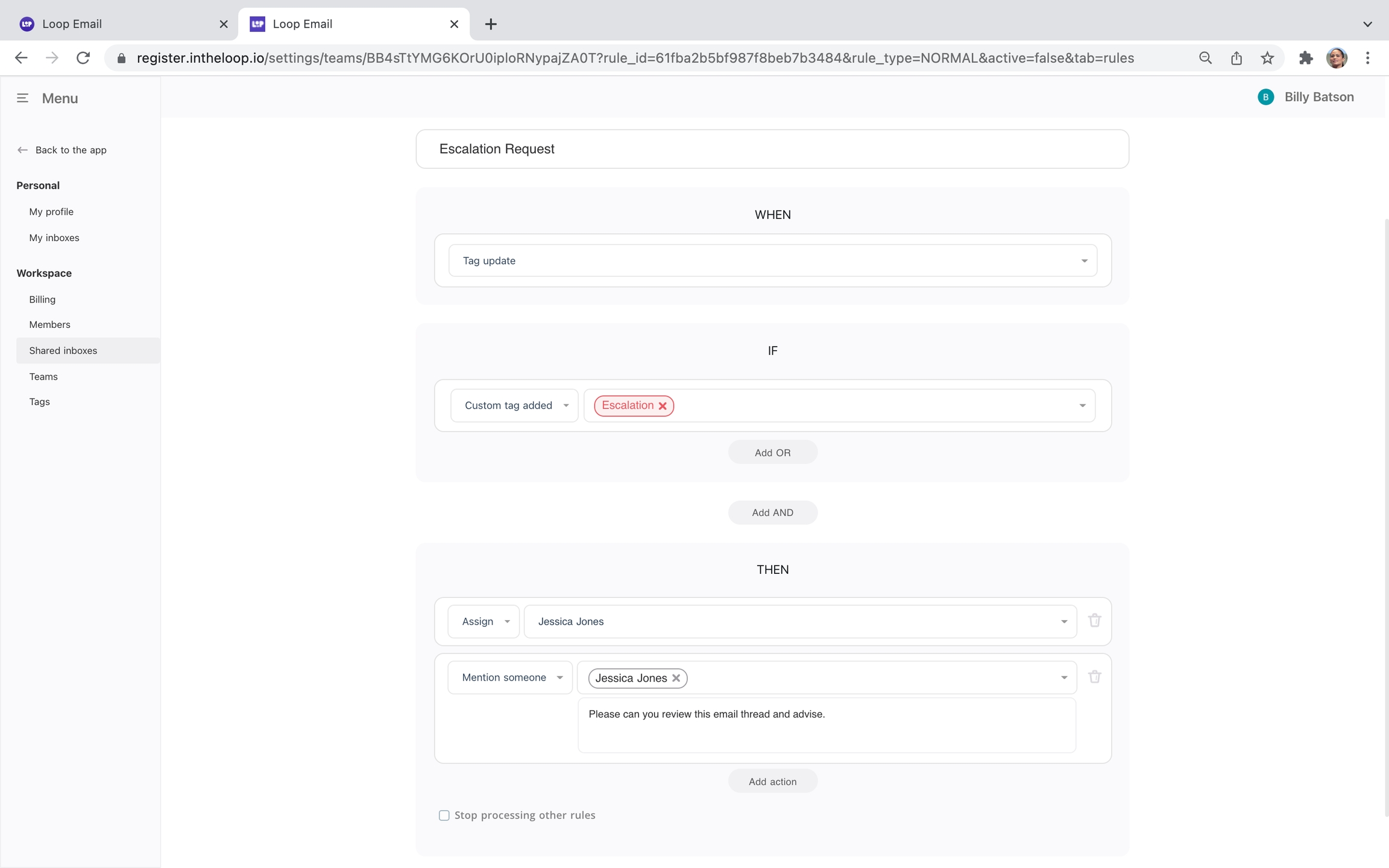Click the hamburger Menu icon
The image size is (1389, 868).
pyautogui.click(x=22, y=98)
